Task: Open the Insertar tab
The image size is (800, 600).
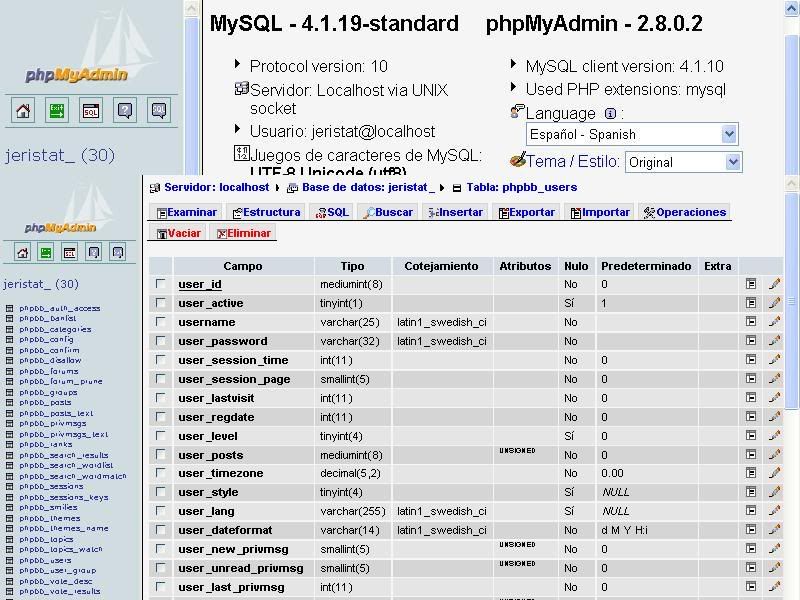Action: 456,212
